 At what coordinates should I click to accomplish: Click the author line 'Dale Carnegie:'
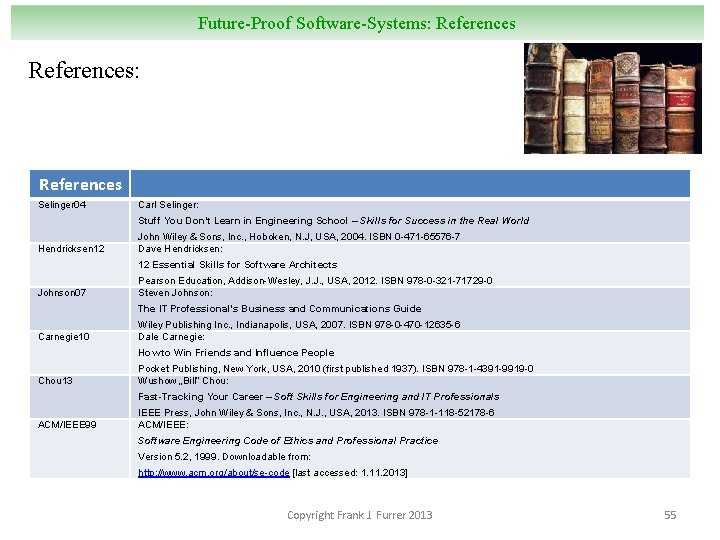(x=171, y=337)
